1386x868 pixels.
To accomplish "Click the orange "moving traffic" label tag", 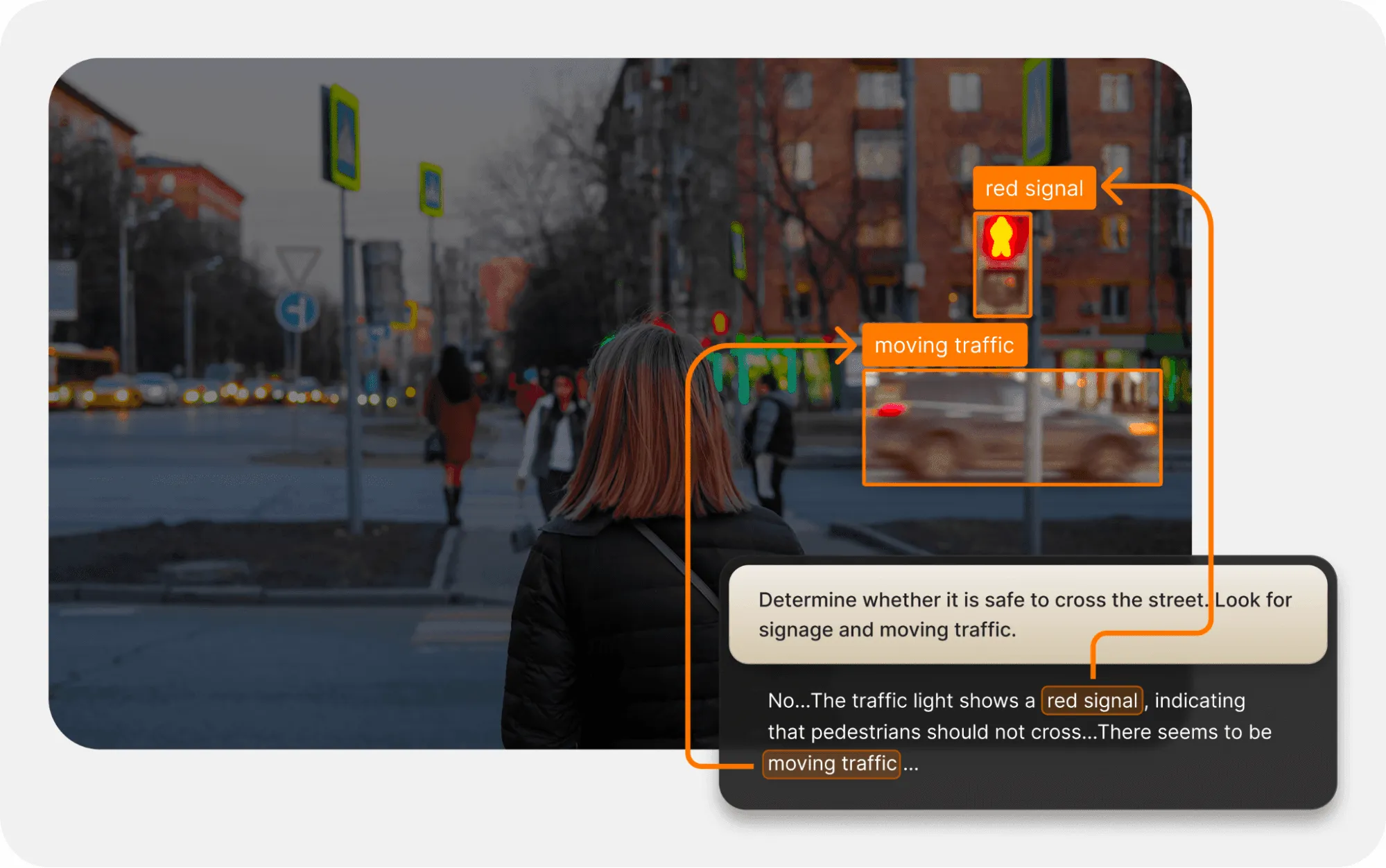I will pyautogui.click(x=944, y=345).
